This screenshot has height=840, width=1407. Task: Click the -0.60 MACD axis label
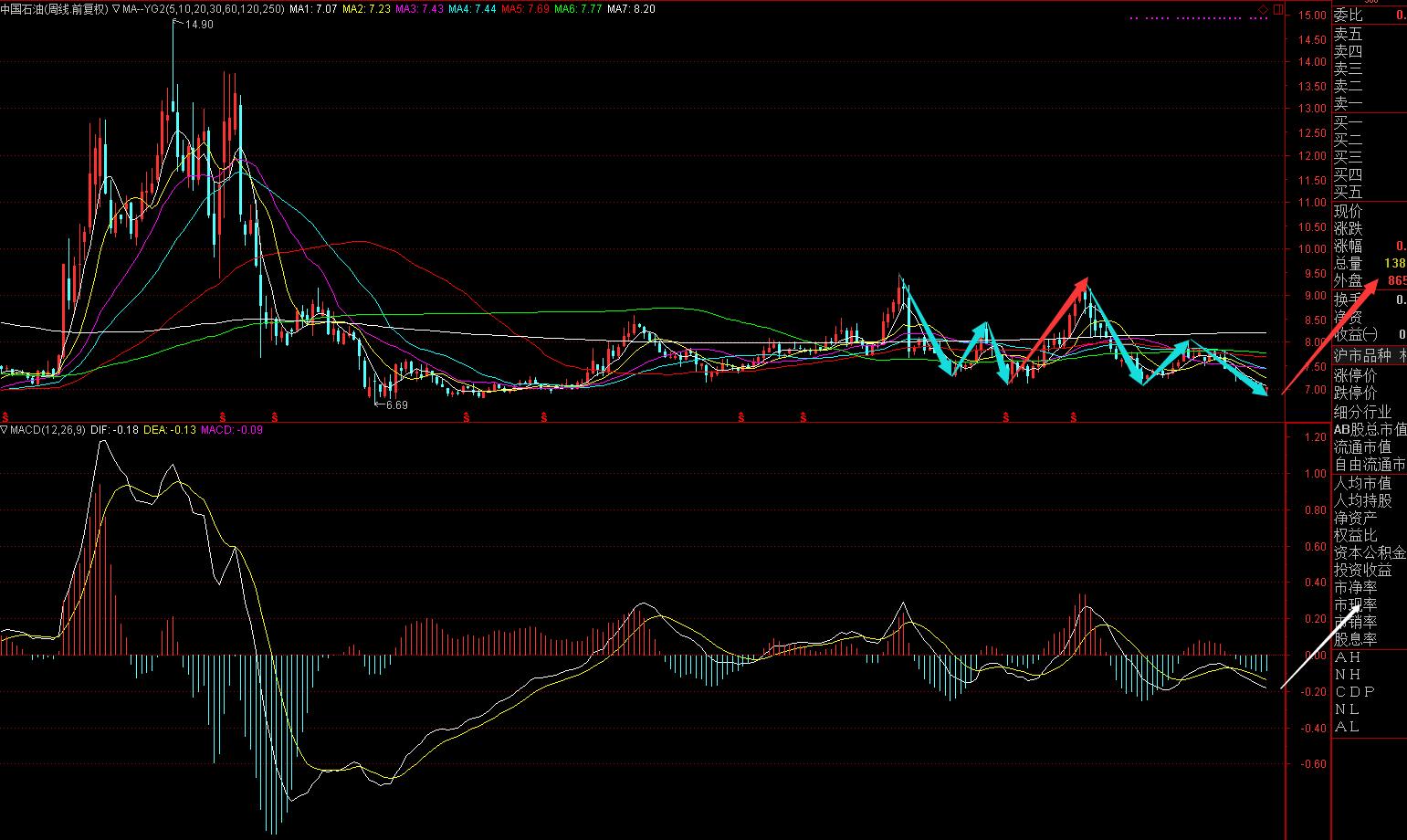1314,764
